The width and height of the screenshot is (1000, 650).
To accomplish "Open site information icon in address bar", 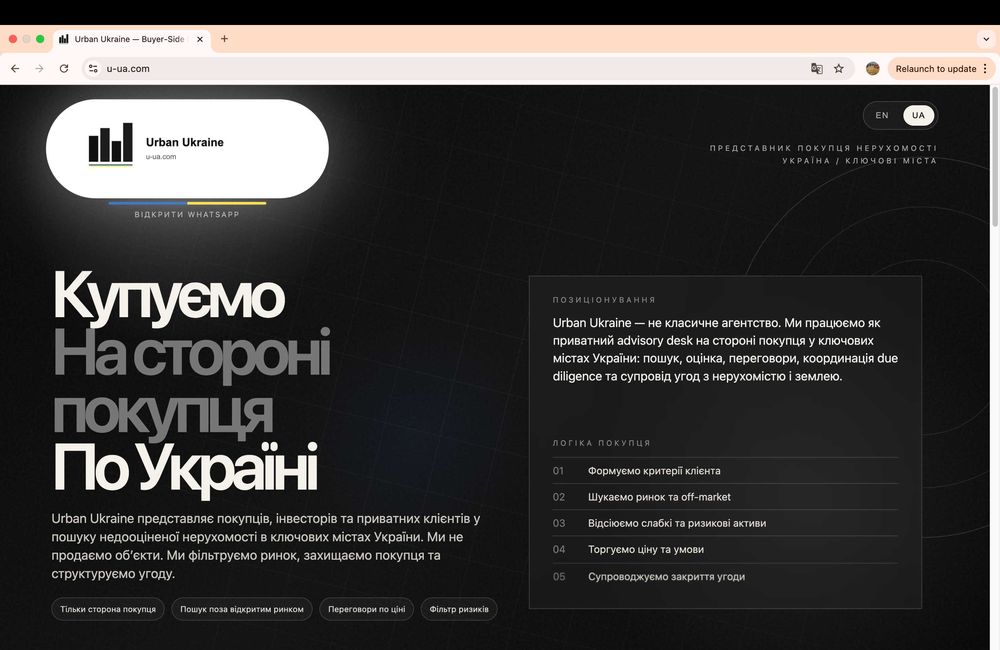I will 93,68.
